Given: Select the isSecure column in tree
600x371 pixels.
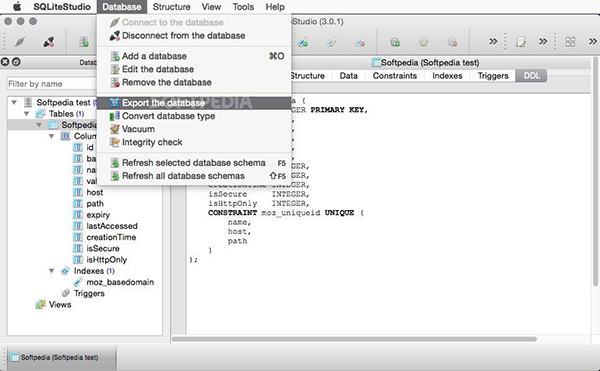Looking at the screenshot, I should click(103, 248).
